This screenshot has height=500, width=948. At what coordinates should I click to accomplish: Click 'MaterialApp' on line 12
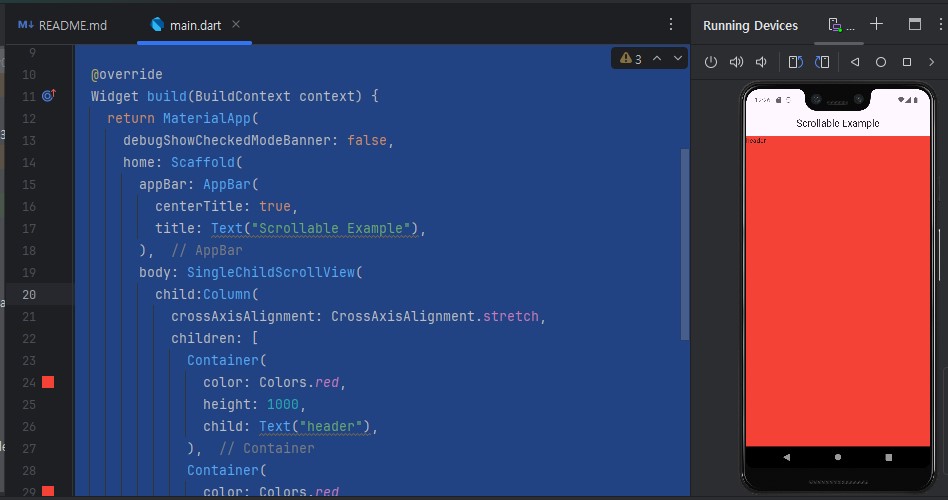point(207,118)
